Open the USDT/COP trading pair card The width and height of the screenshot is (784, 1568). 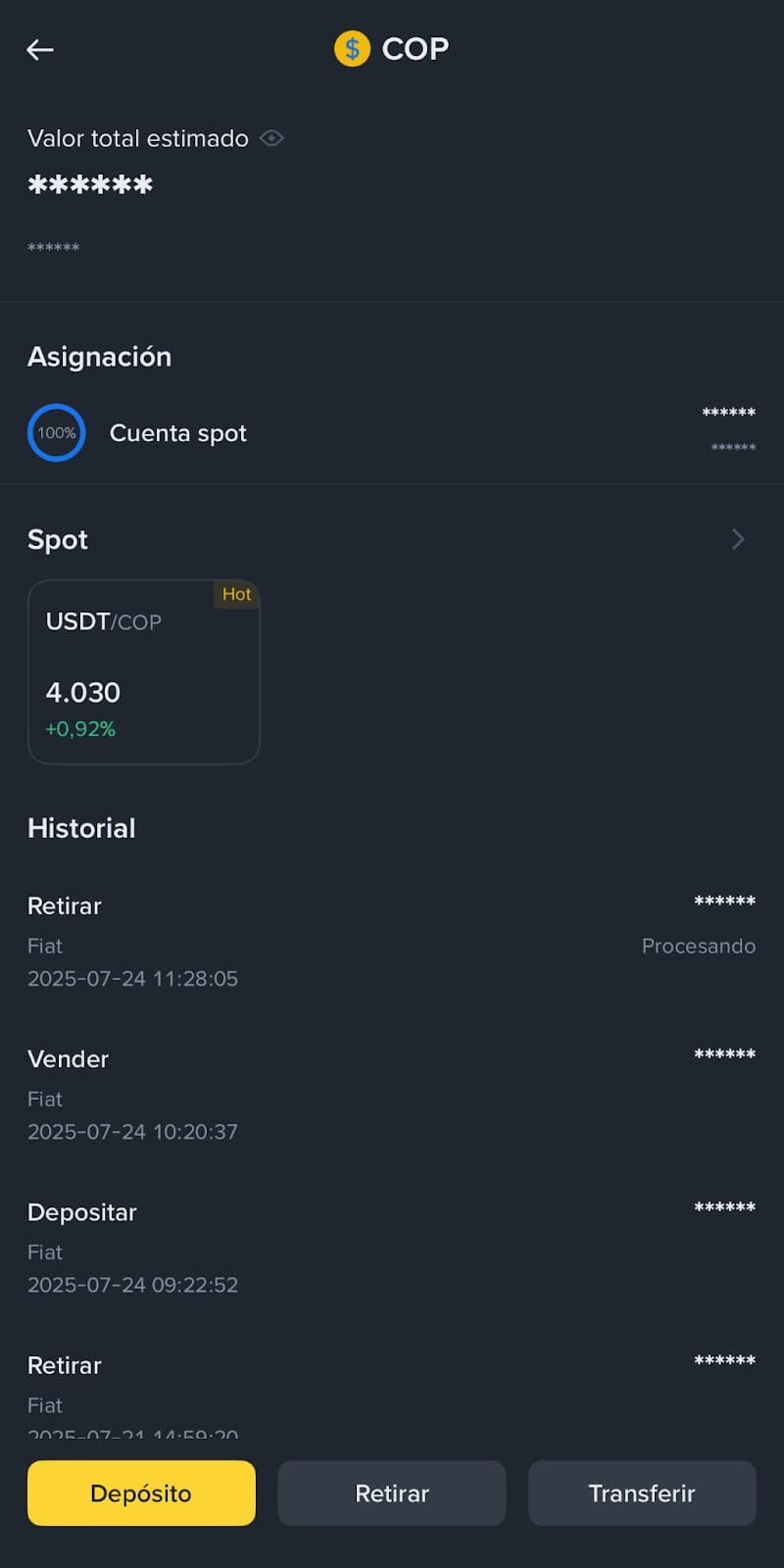(144, 671)
